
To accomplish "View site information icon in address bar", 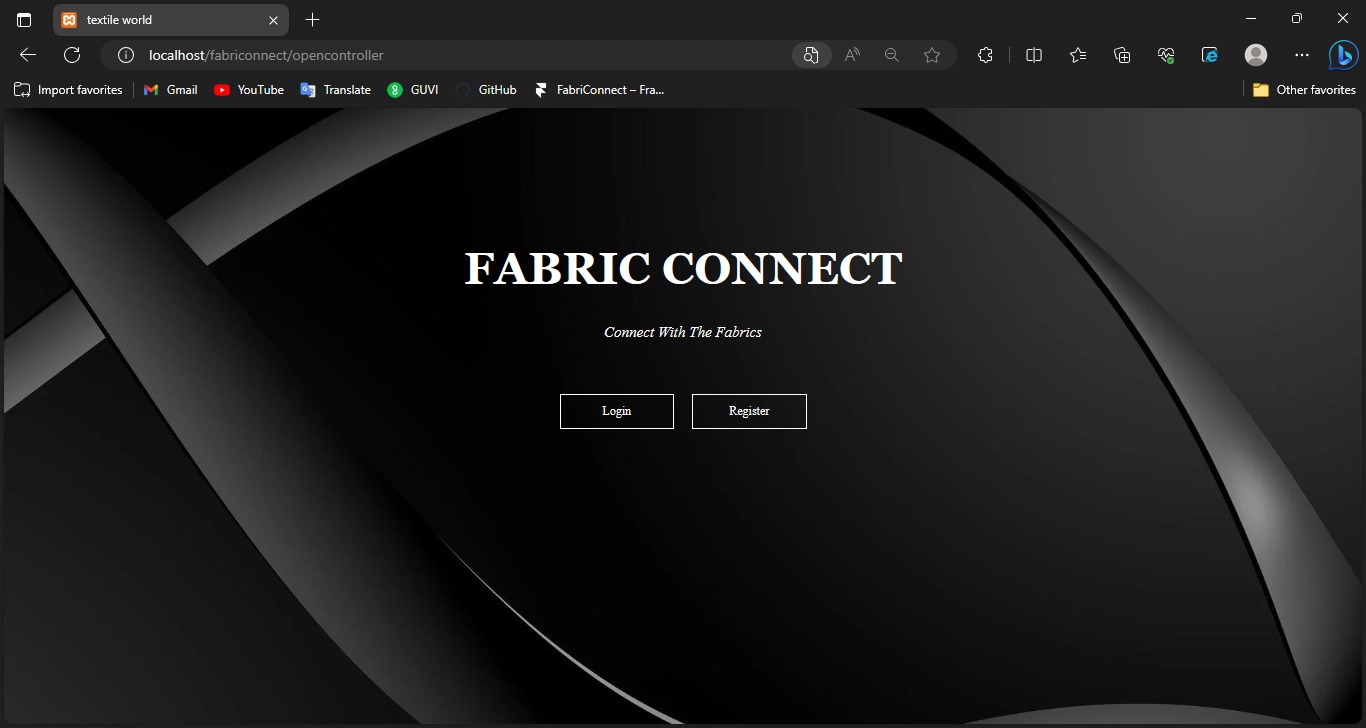I will (126, 55).
